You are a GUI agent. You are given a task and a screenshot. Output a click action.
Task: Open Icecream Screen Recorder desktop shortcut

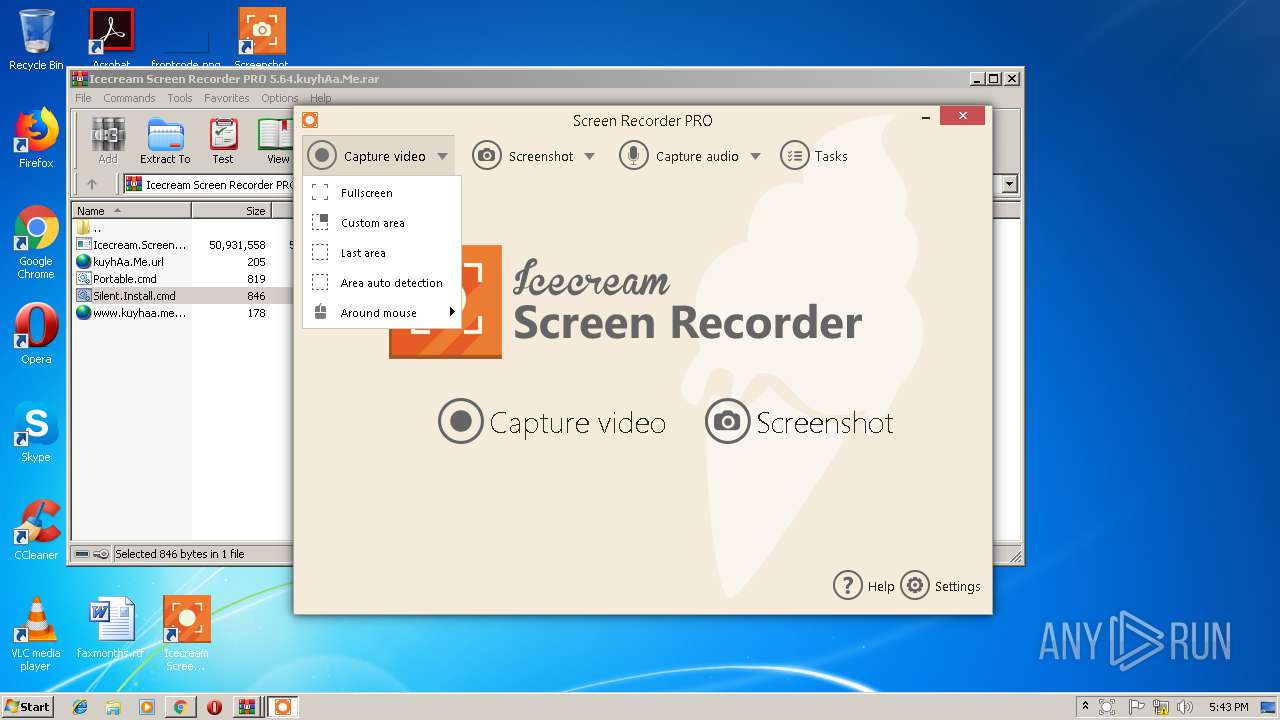pyautogui.click(x=187, y=634)
